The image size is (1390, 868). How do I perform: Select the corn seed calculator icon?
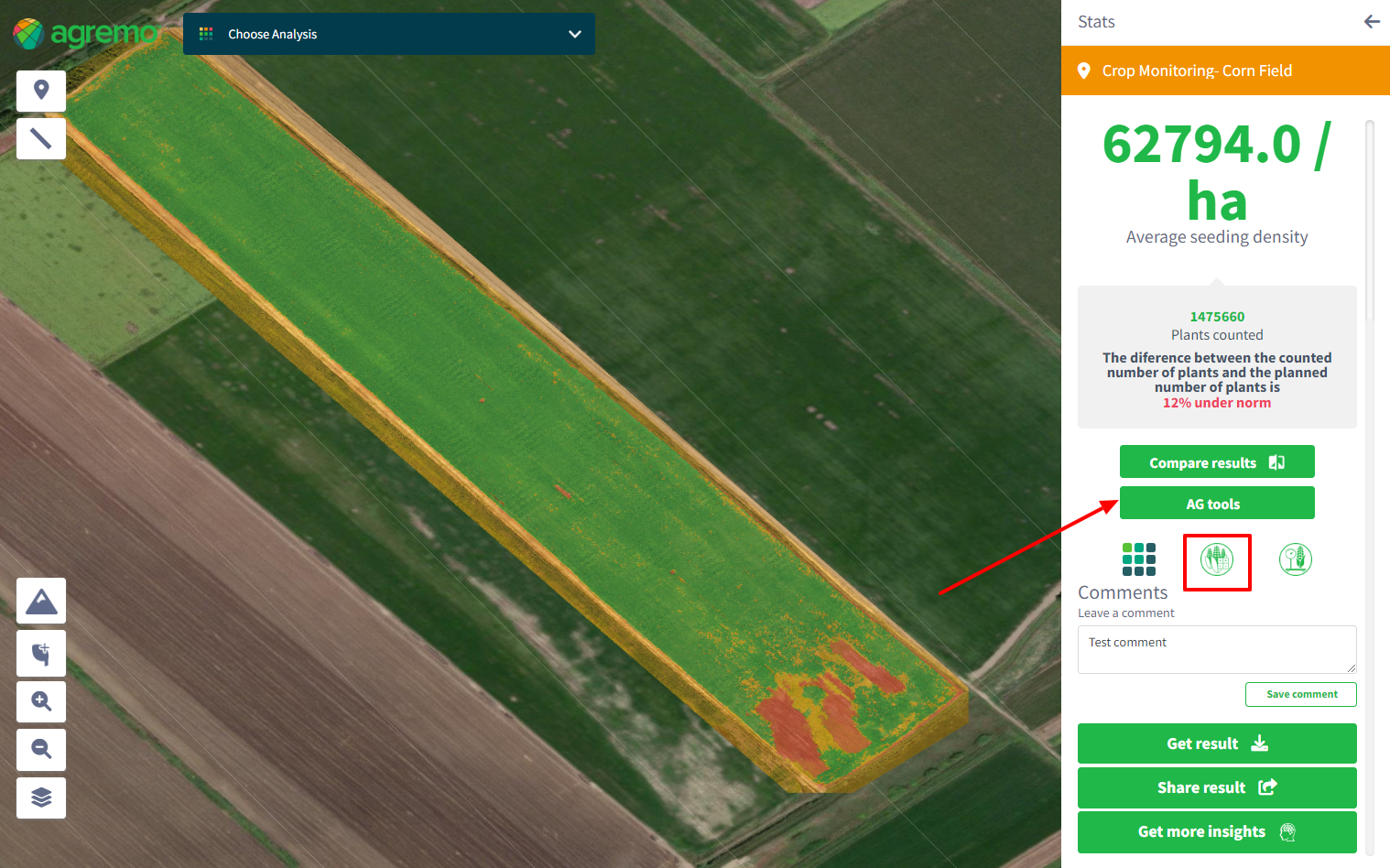tap(1217, 559)
